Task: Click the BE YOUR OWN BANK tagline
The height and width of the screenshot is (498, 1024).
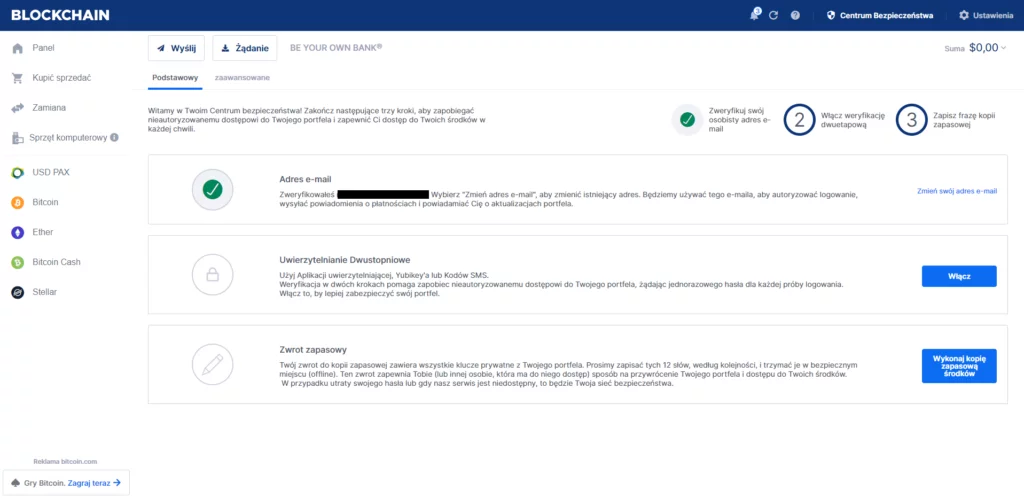Action: (336, 48)
